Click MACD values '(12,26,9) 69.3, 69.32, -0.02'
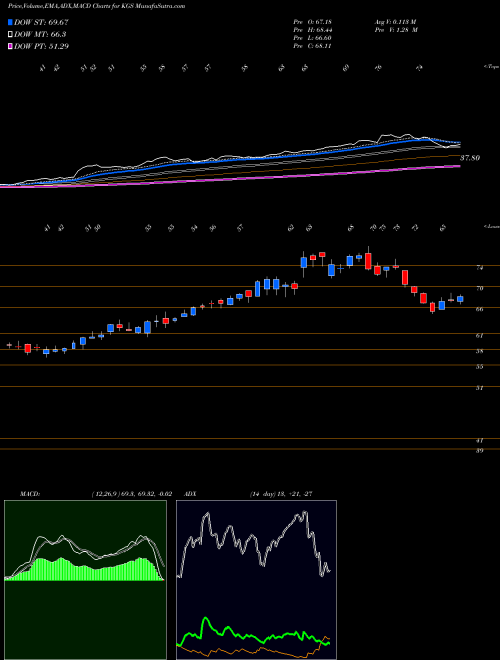Screen dimensions: 500x660 (x=131, y=494)
